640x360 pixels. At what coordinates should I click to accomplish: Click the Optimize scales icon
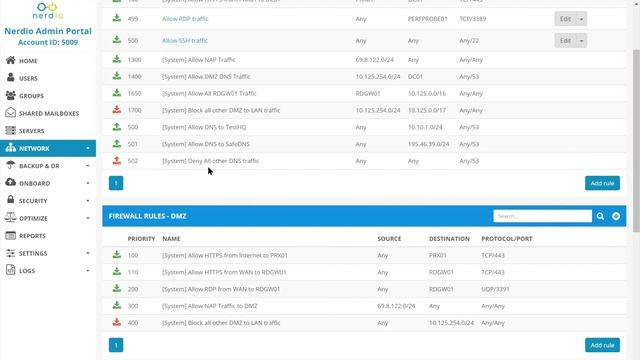coord(11,217)
